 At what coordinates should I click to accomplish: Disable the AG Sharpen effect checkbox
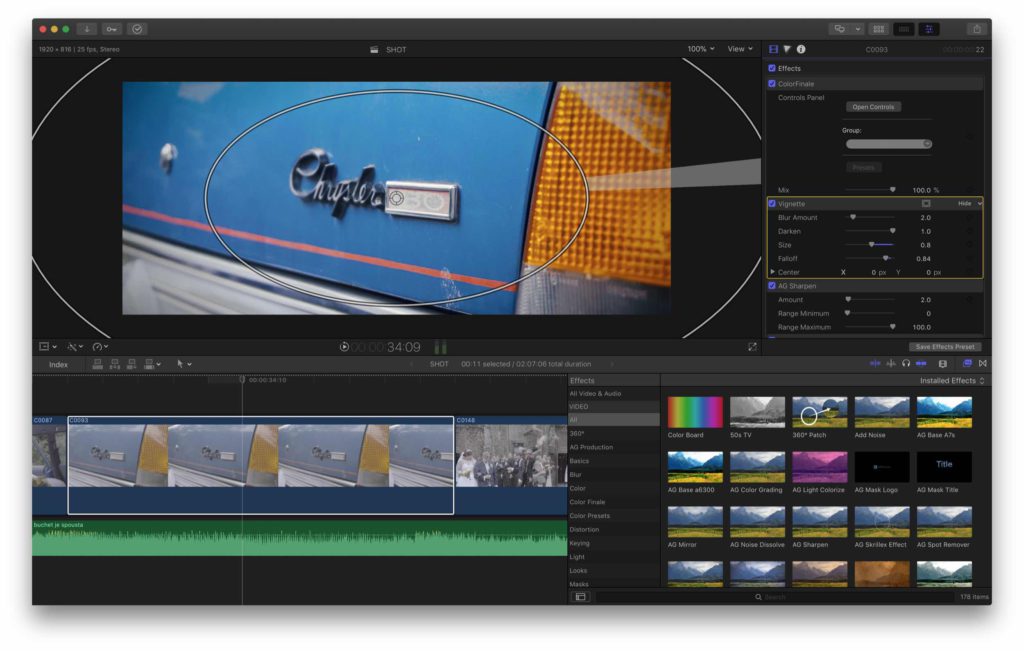pos(772,286)
